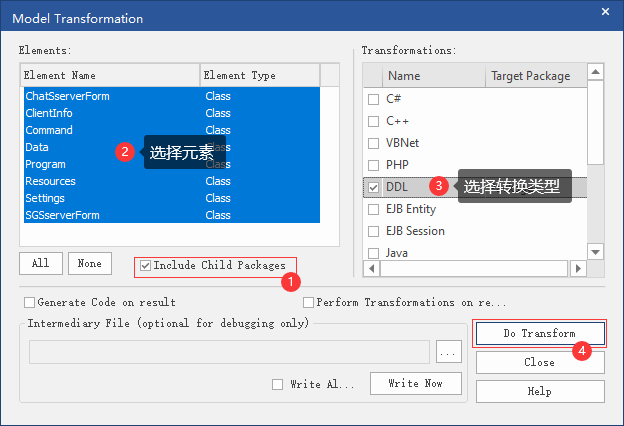Screen dimensions: 624x426
Task: Tick the EJB Entity checkbox
Action: pyautogui.click(x=373, y=209)
